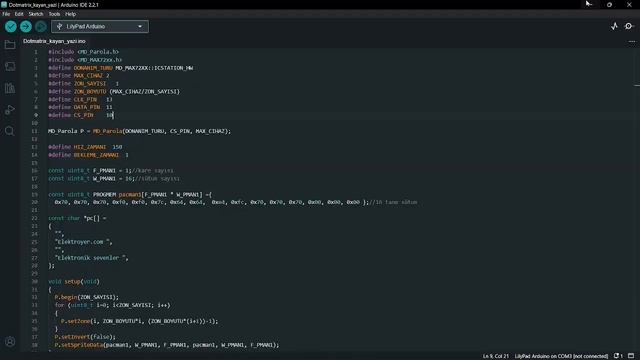Screen dimensions: 640x360
Task: Open the Help menu
Action: click(x=71, y=14)
